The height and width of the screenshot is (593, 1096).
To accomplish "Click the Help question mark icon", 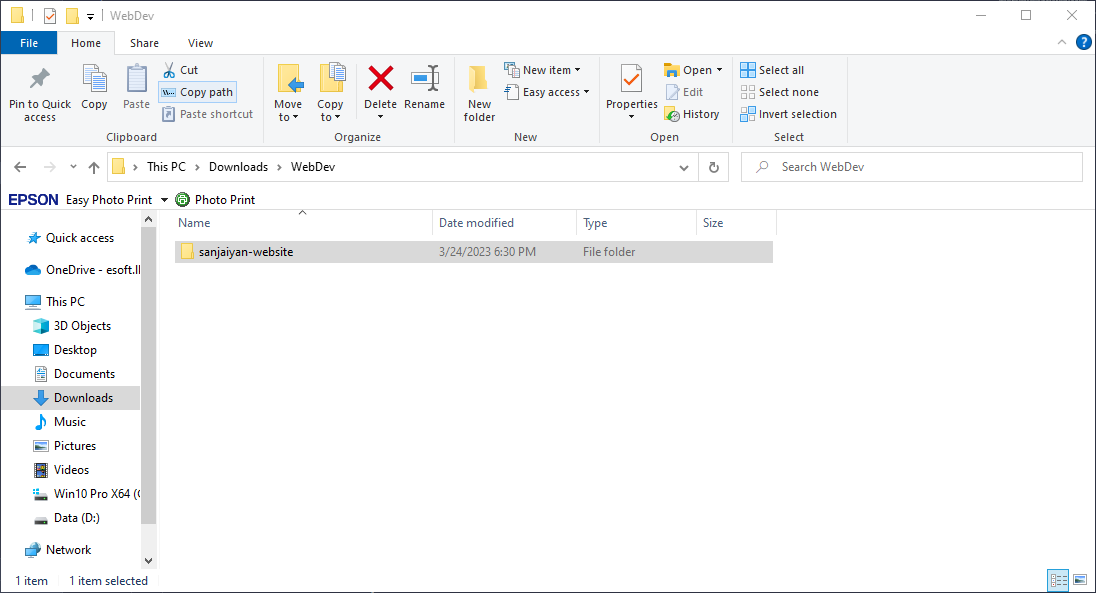I will click(x=1083, y=42).
